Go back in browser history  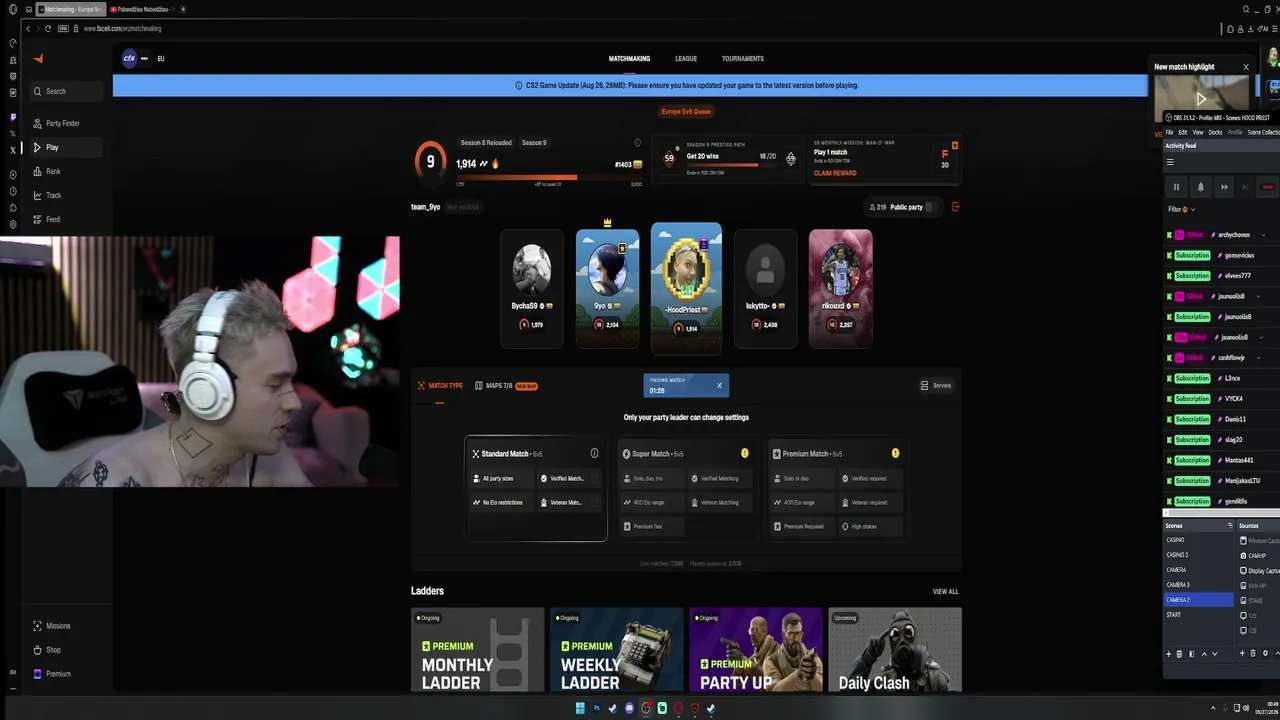click(x=27, y=28)
